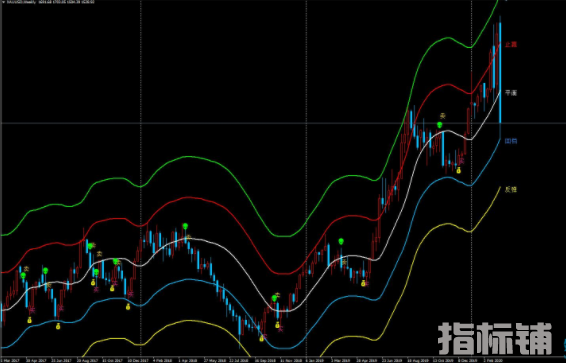566x363 pixels.
Task: Click green dot below the 2019 卖 label
Action: tap(439, 125)
